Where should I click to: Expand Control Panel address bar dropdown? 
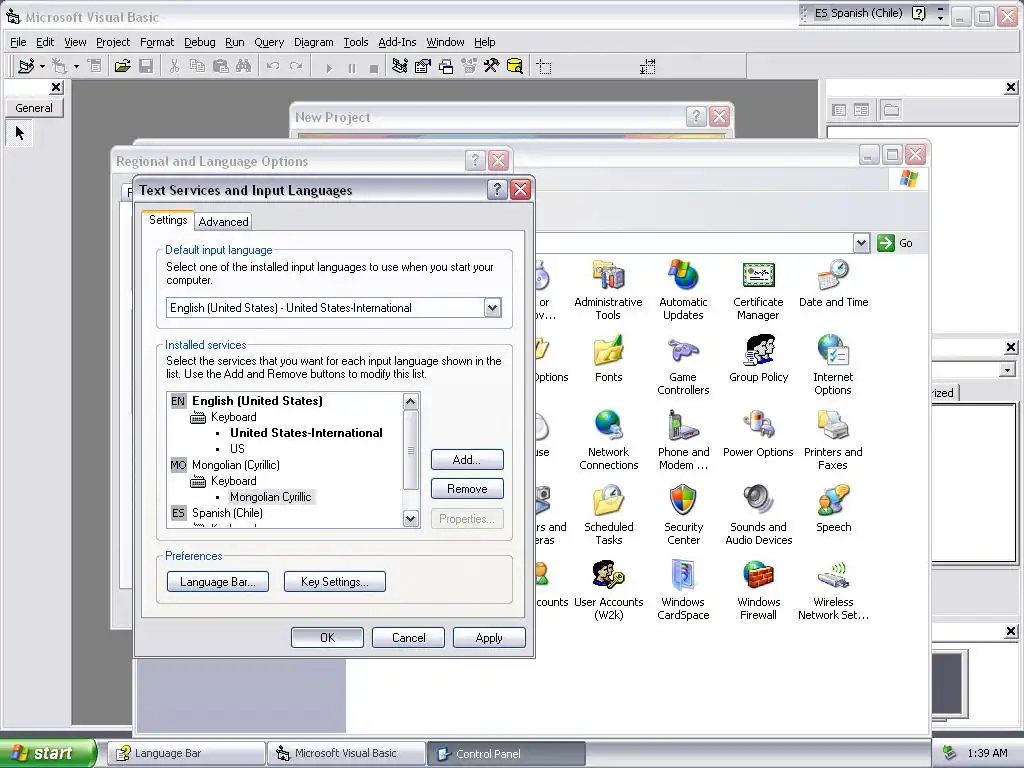pos(861,243)
